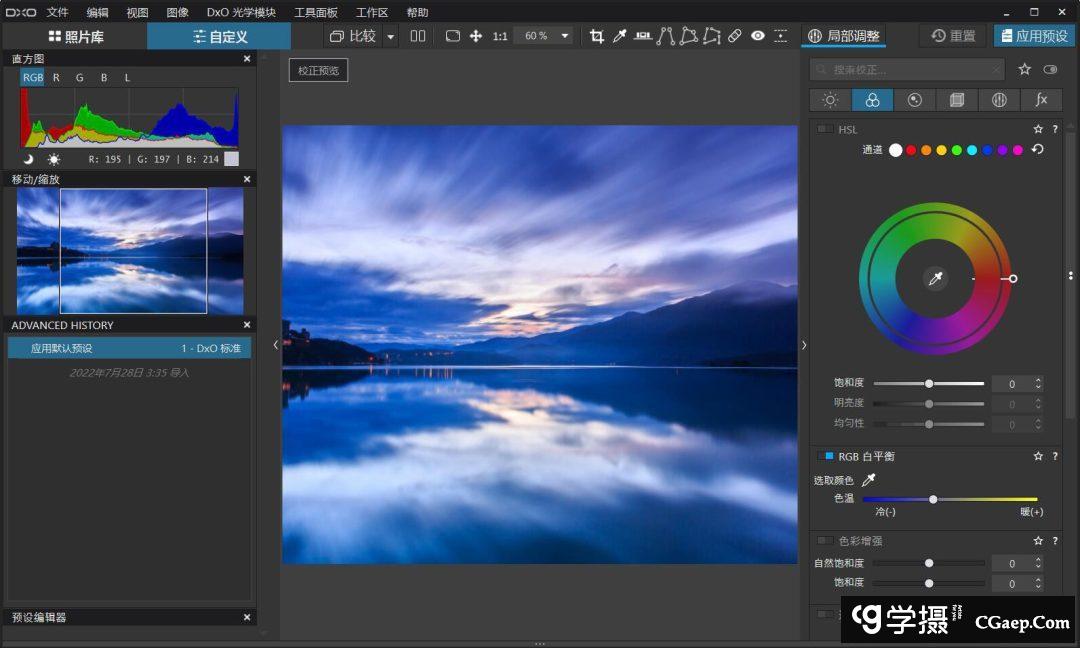The width and height of the screenshot is (1080, 648).
Task: Select the crop tool in the toolbar
Action: [597, 36]
